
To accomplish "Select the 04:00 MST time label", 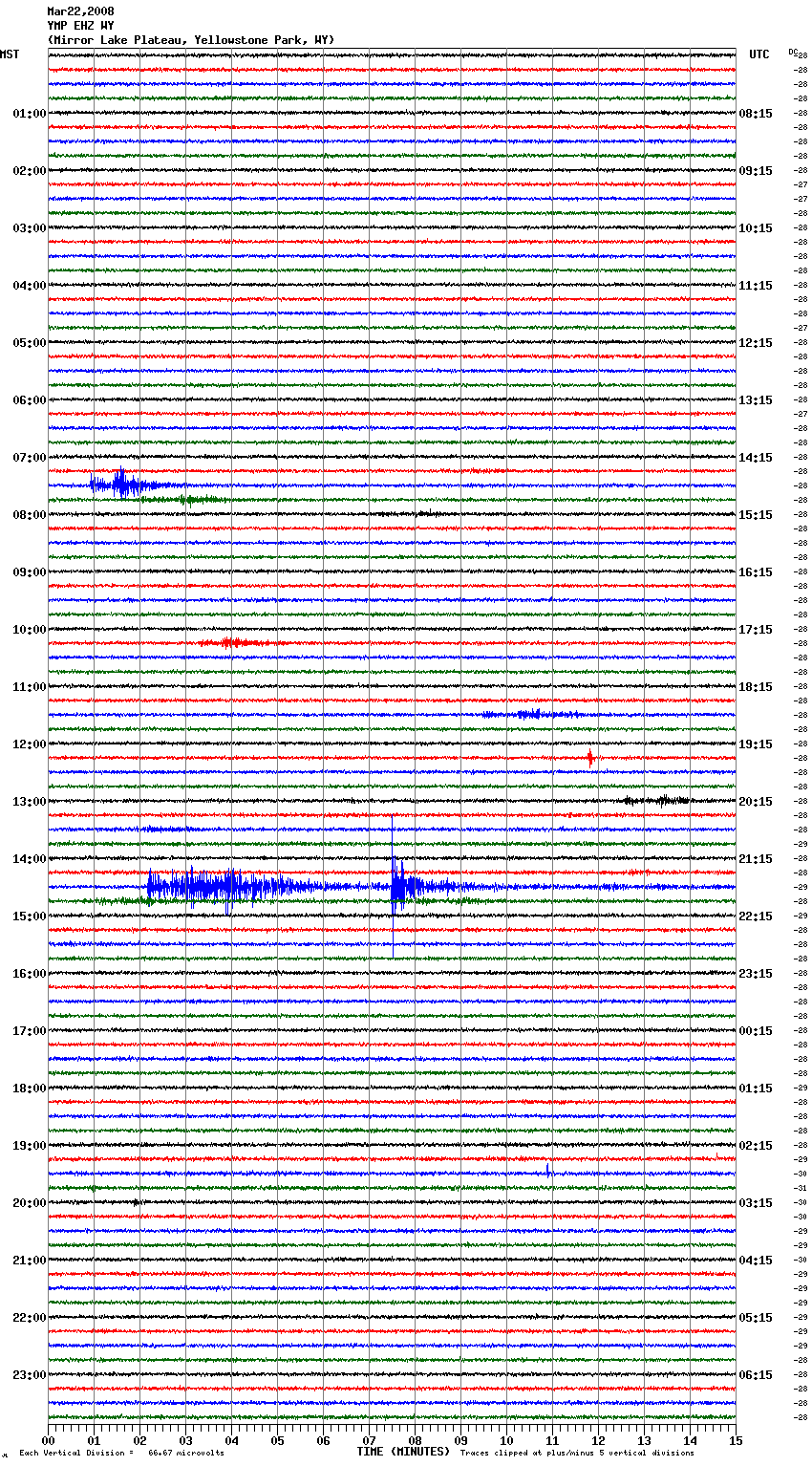I will click(29, 286).
